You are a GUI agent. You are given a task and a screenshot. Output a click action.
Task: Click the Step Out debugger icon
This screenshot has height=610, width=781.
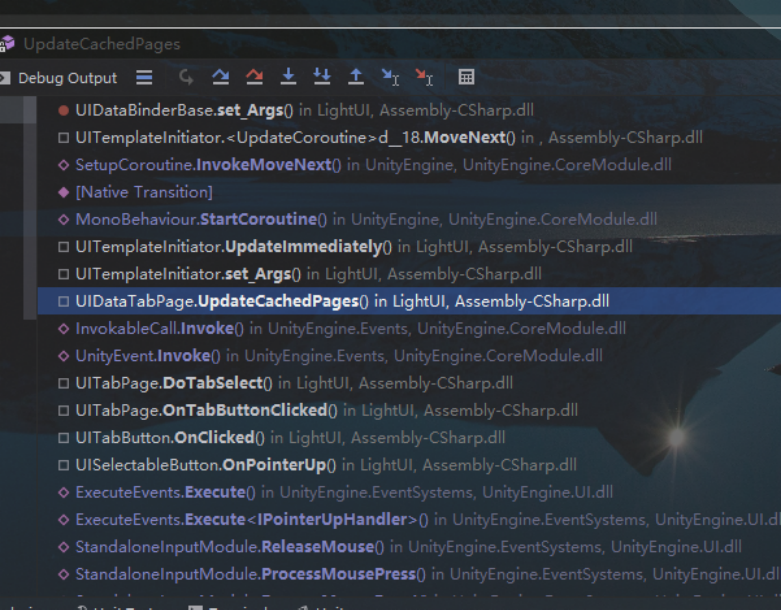[356, 77]
